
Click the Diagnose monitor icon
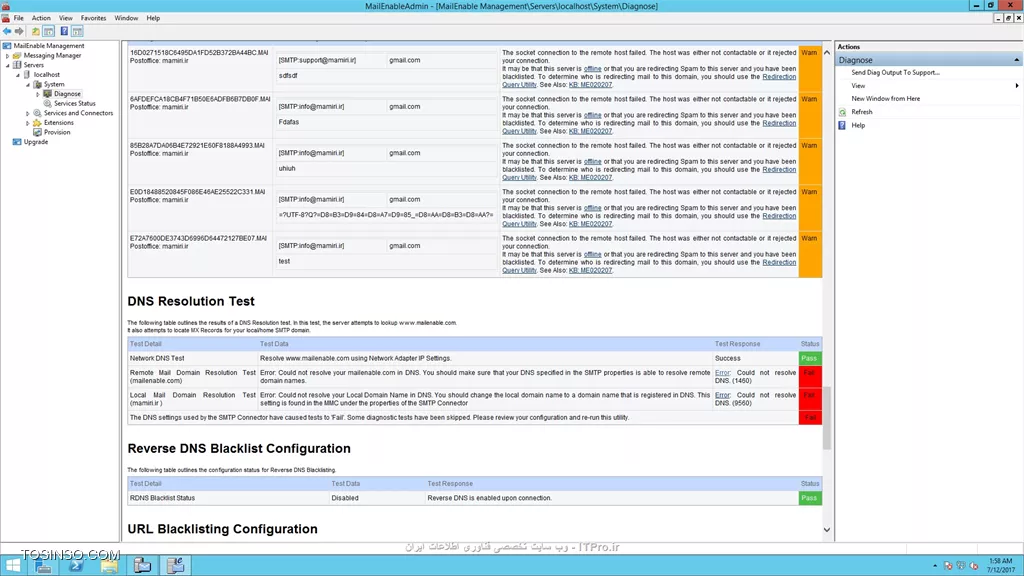click(x=47, y=94)
